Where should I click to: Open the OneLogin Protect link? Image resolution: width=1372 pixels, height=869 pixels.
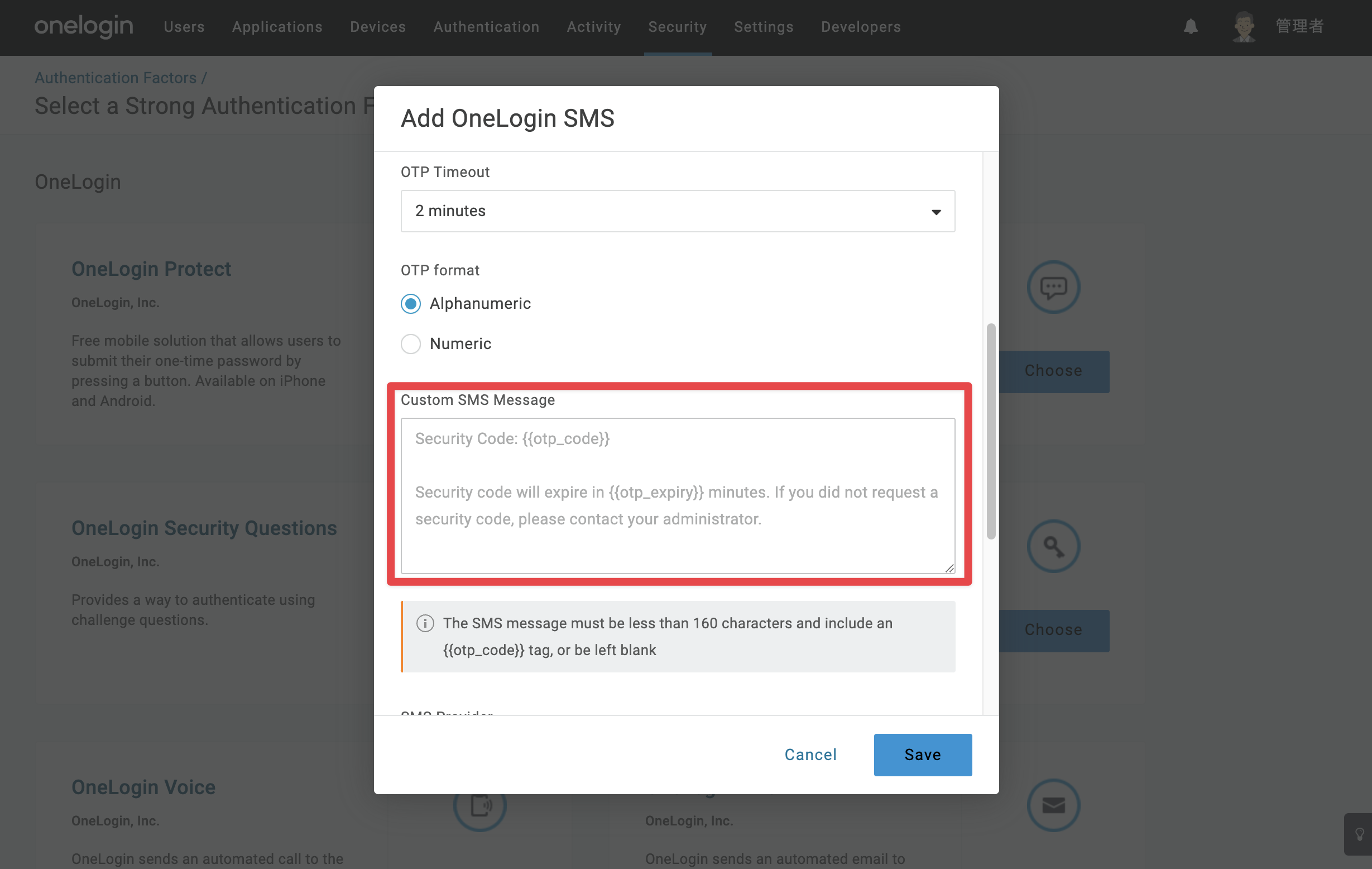(x=151, y=269)
